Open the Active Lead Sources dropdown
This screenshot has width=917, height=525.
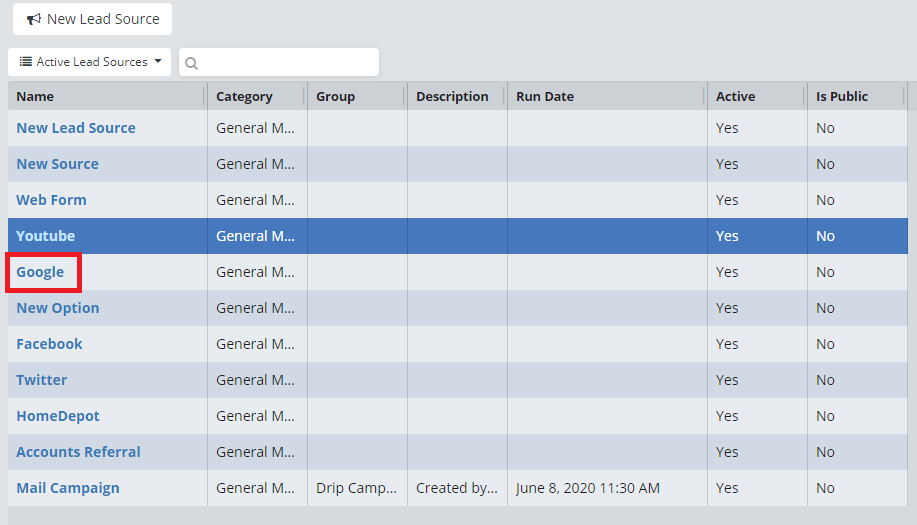pos(90,62)
